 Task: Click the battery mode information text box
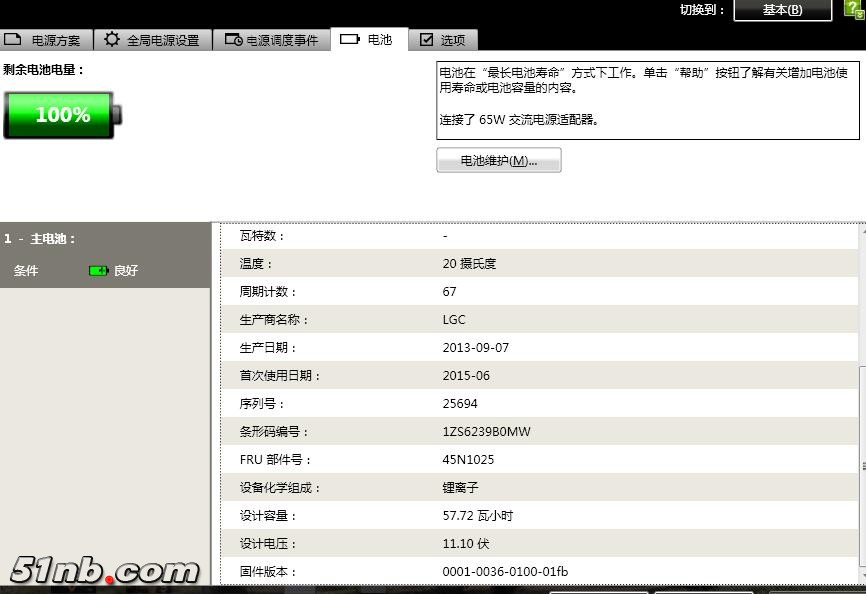[x=648, y=100]
